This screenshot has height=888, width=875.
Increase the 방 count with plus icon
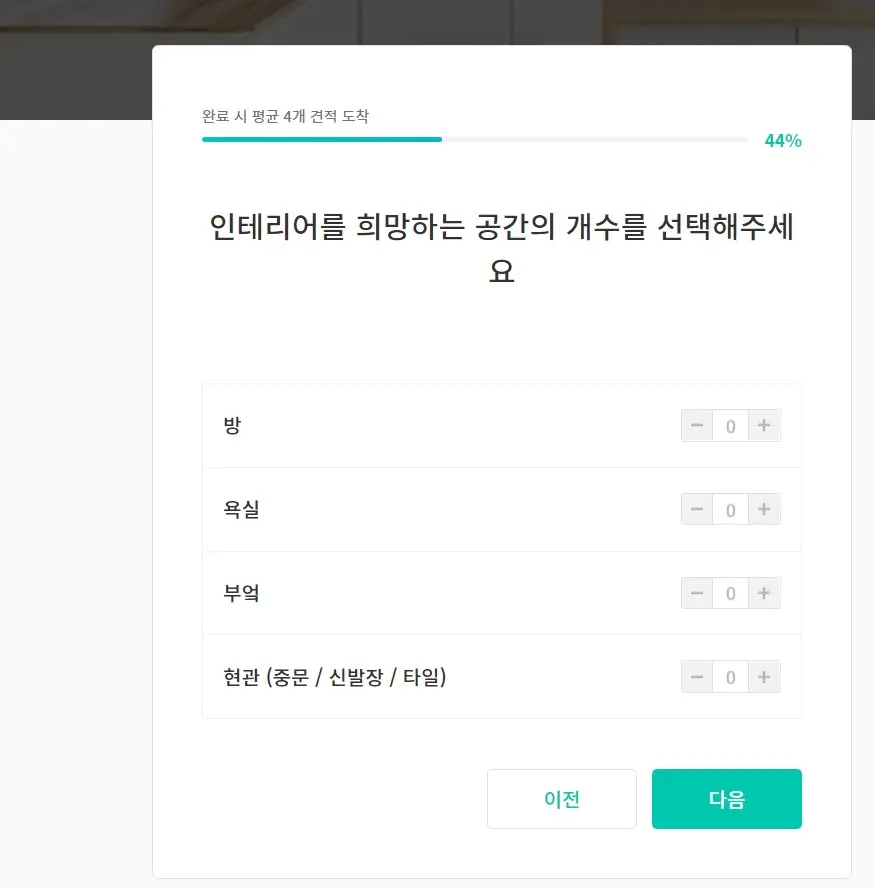point(763,425)
